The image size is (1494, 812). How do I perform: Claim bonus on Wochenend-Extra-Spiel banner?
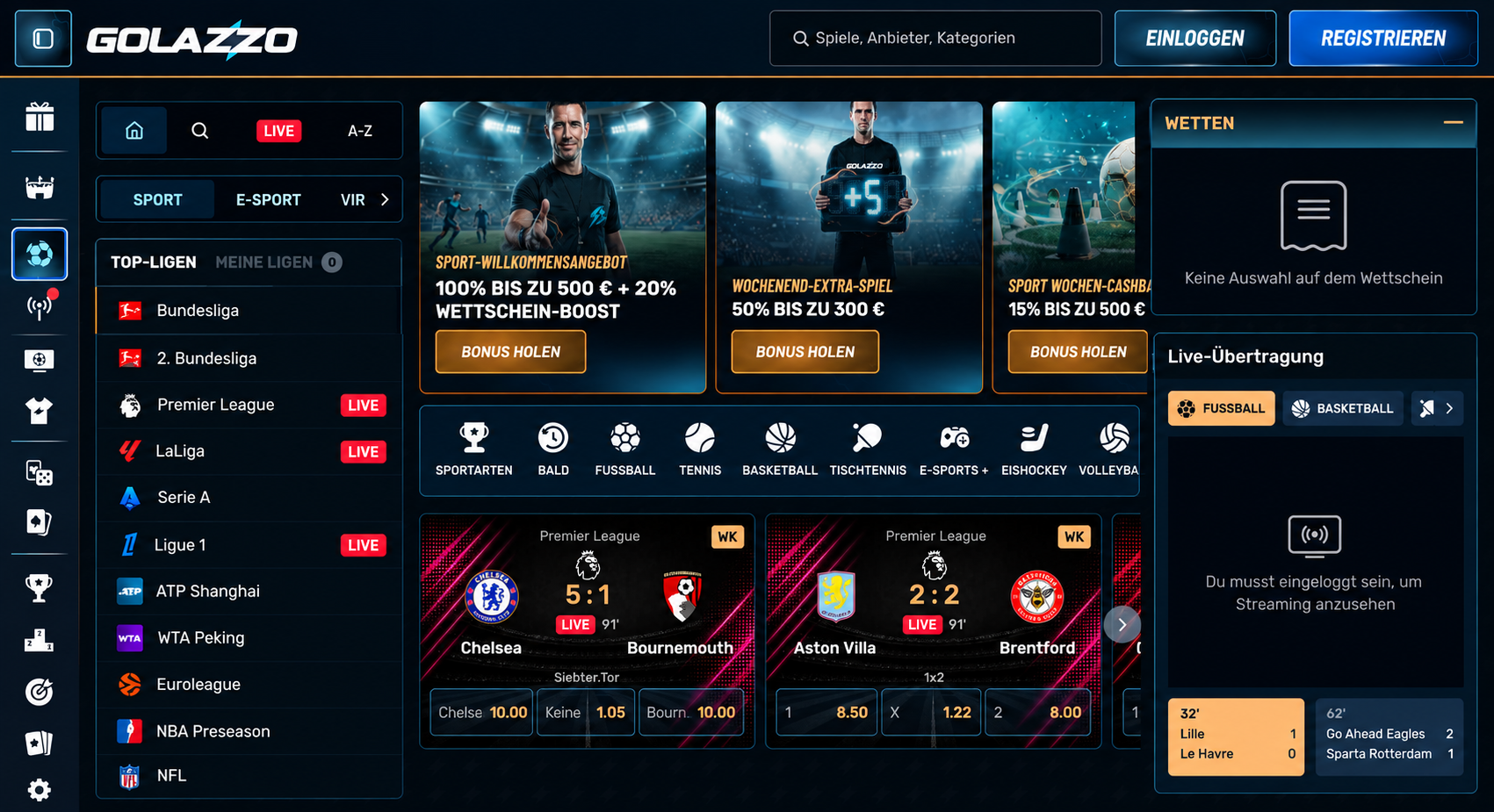[x=805, y=352]
